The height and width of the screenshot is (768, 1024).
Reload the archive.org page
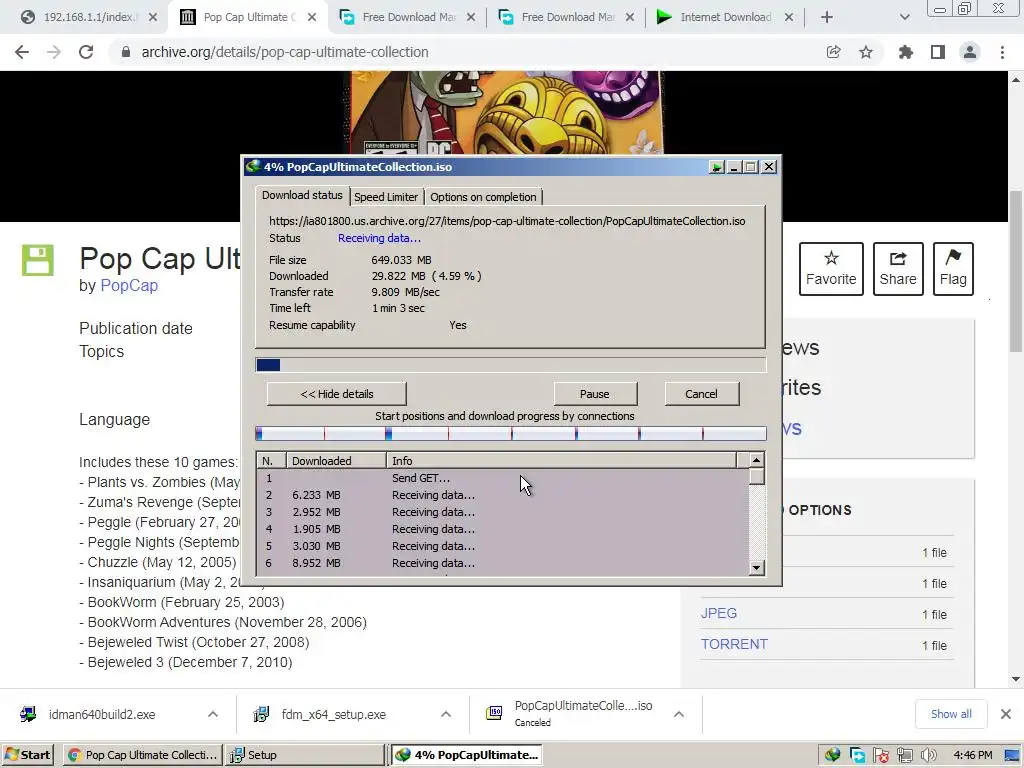pos(86,52)
